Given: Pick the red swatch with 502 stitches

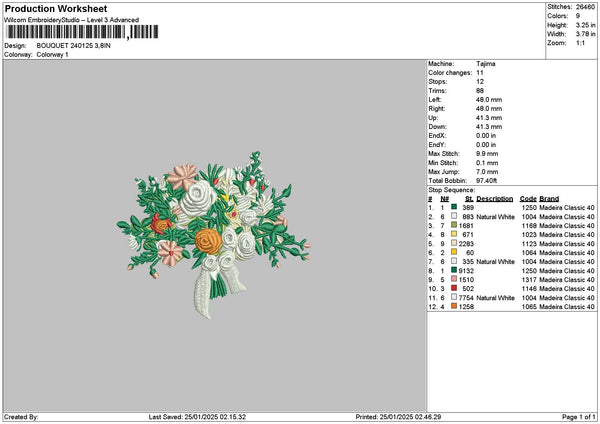Looking at the screenshot, I should [x=455, y=288].
